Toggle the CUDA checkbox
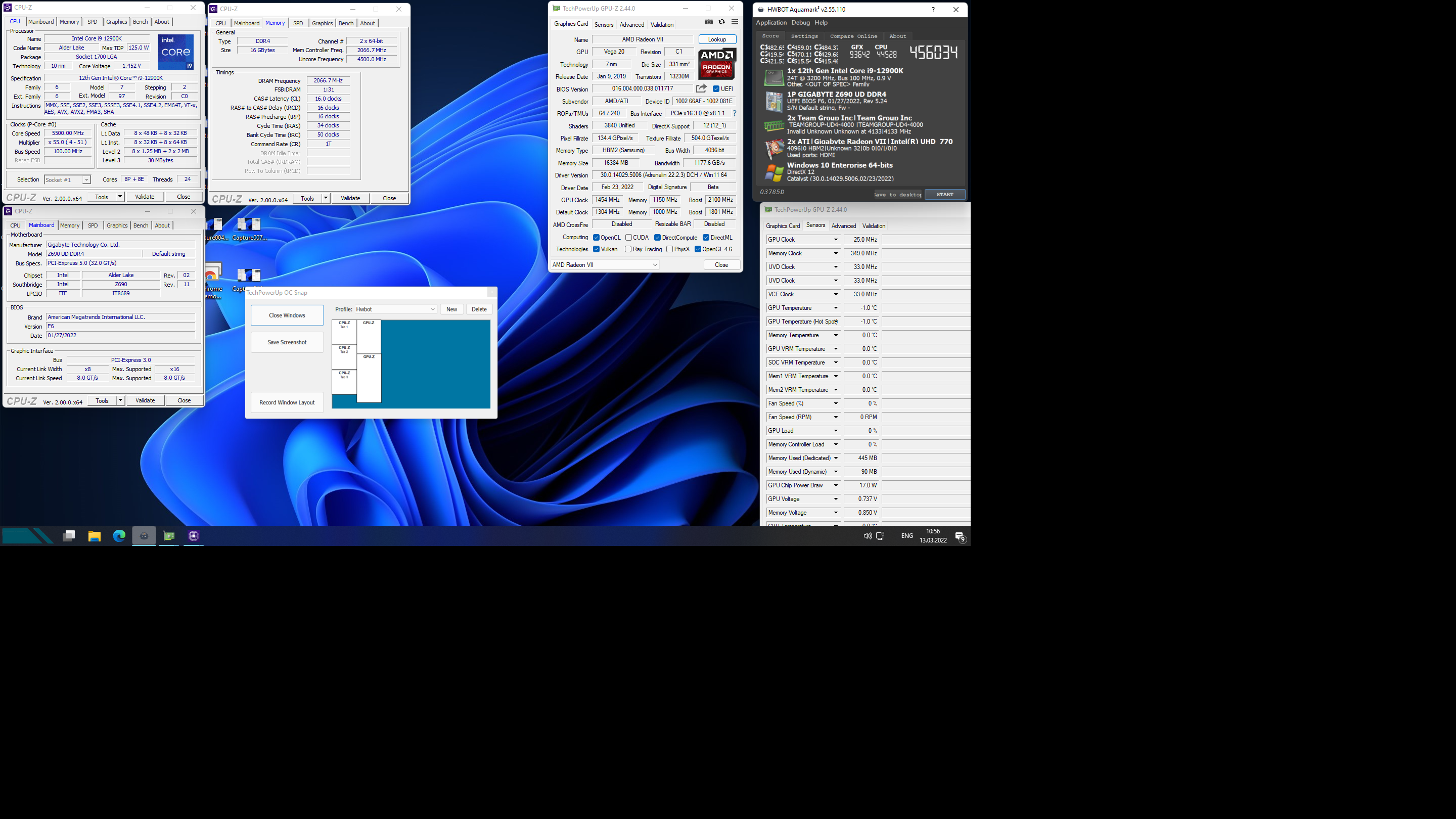The height and width of the screenshot is (819, 1456). tap(628, 238)
